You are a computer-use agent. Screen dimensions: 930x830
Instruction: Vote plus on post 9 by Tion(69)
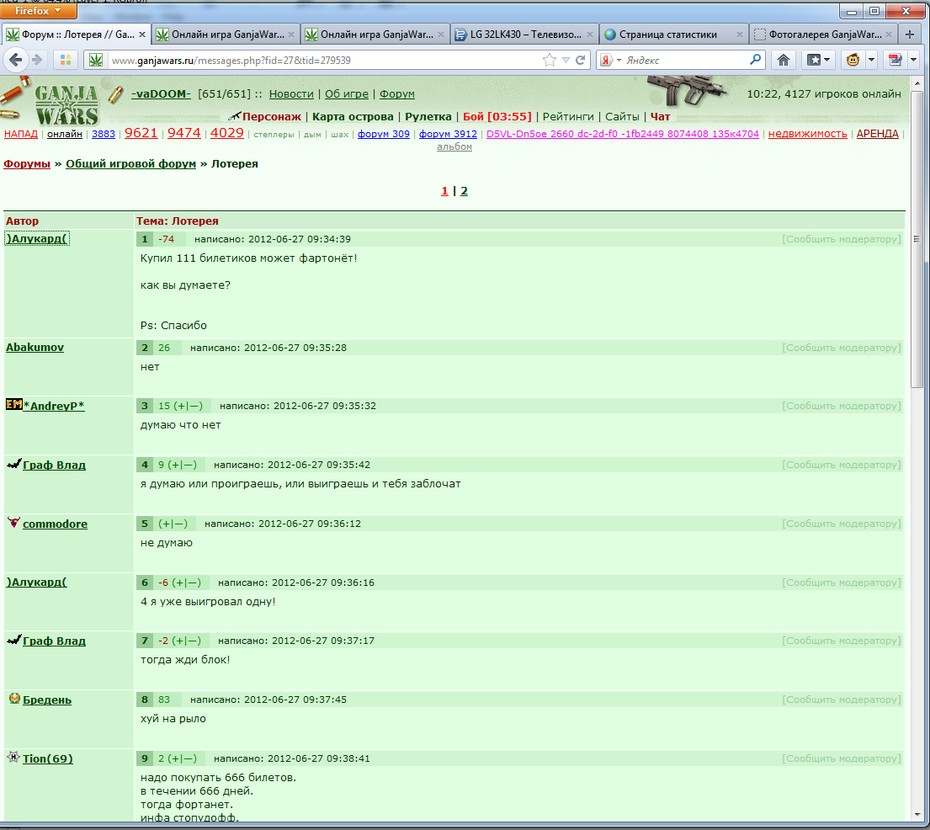[175, 758]
